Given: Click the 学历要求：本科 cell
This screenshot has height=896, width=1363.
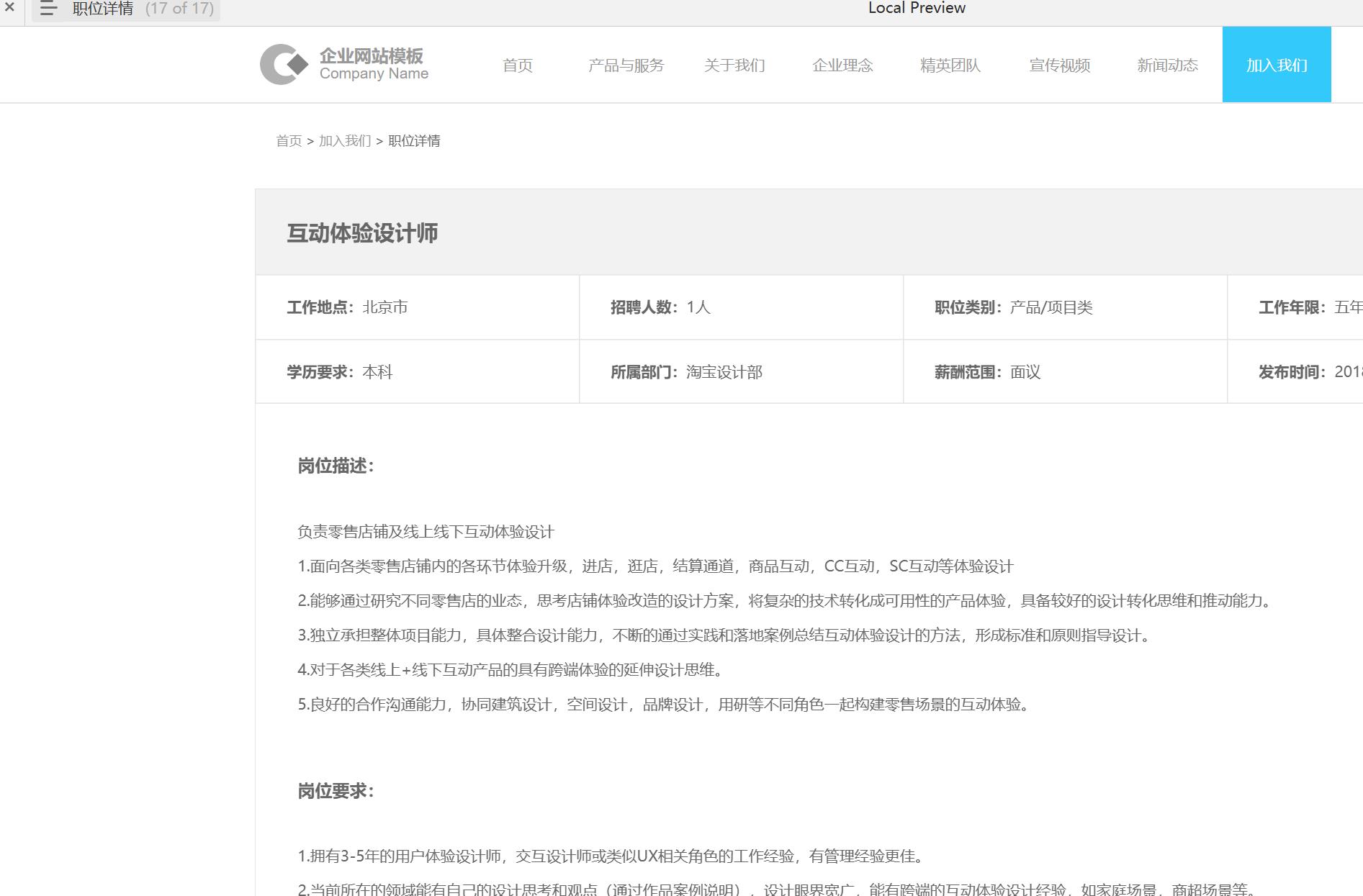Looking at the screenshot, I should click(418, 371).
